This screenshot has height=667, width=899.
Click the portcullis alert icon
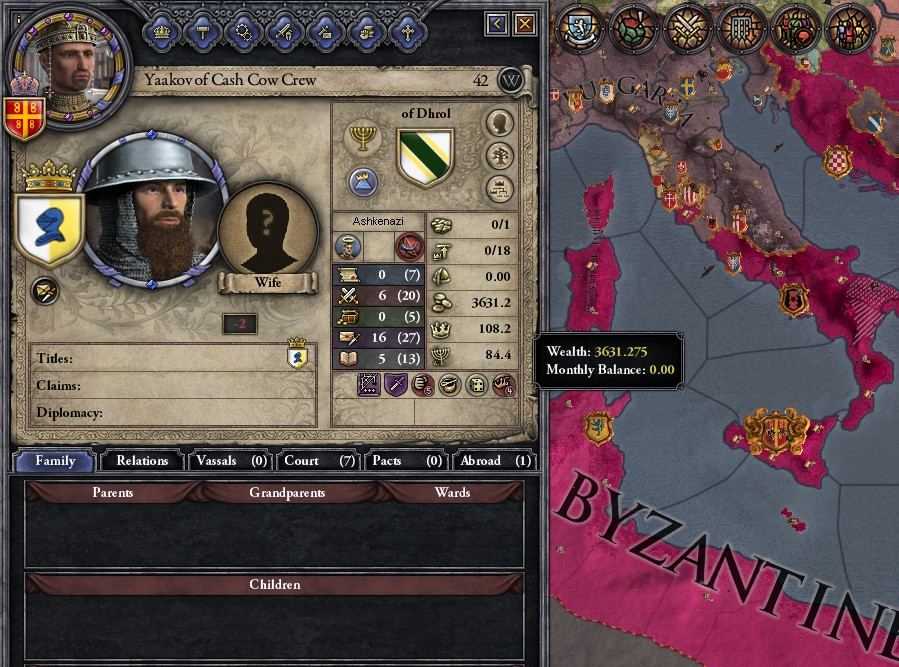click(741, 26)
